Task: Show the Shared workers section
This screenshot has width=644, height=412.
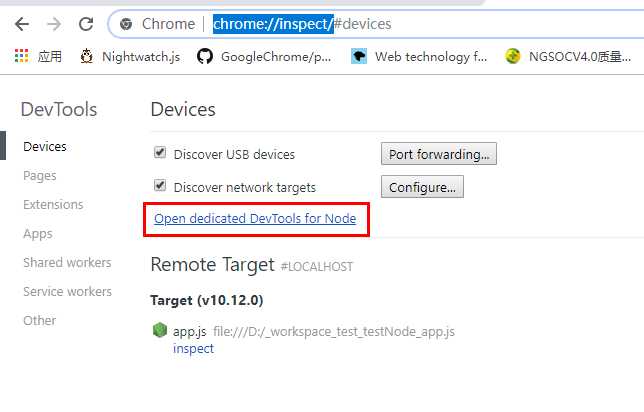Action: pyautogui.click(x=67, y=262)
